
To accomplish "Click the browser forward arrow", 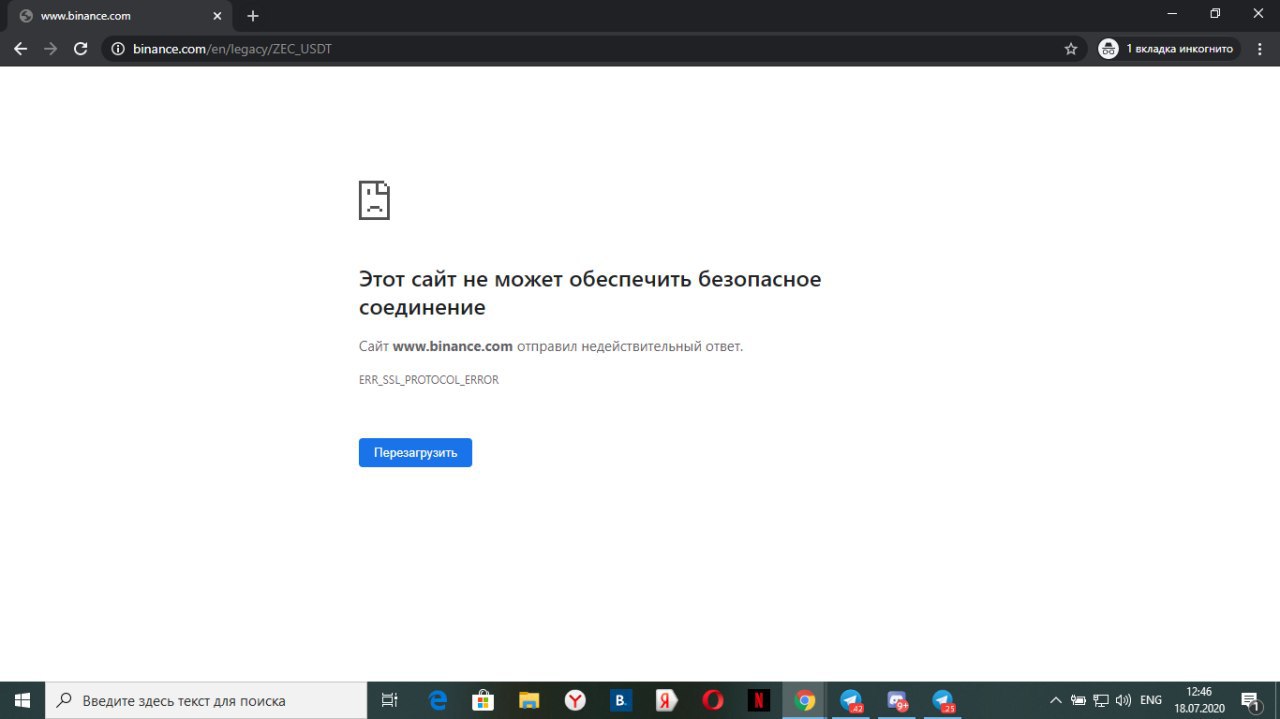I will pos(50,48).
